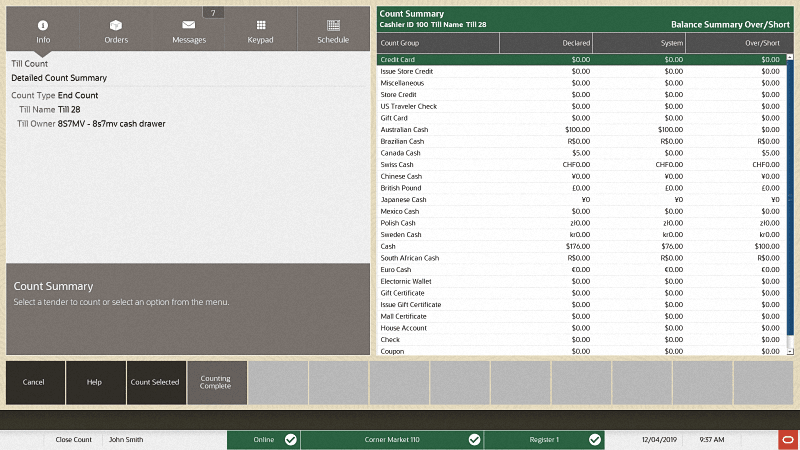Click the Canada Cash $5.00 declared amount
Screen dimensions: 800x450
tap(581, 153)
